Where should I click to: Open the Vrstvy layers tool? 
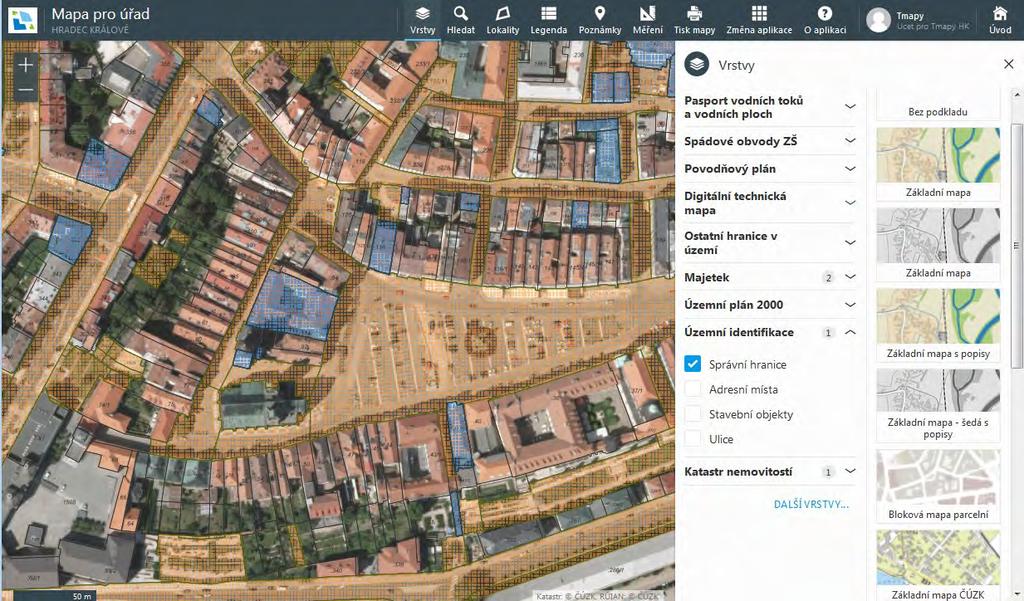[423, 20]
